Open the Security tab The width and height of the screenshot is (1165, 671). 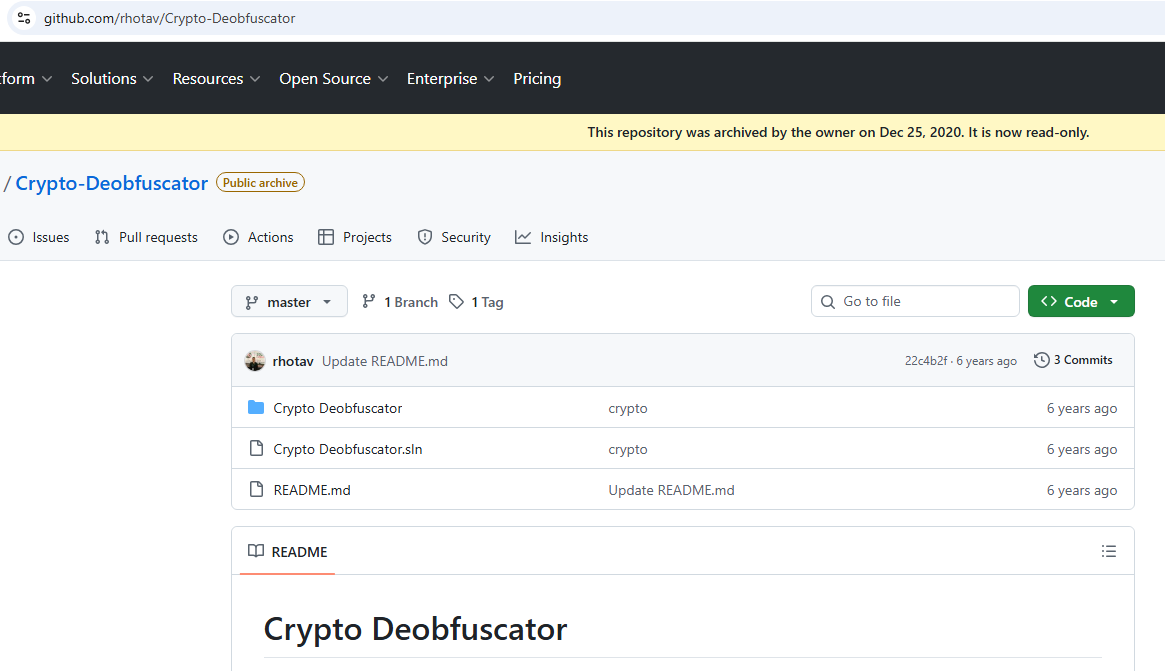pyautogui.click(x=454, y=237)
